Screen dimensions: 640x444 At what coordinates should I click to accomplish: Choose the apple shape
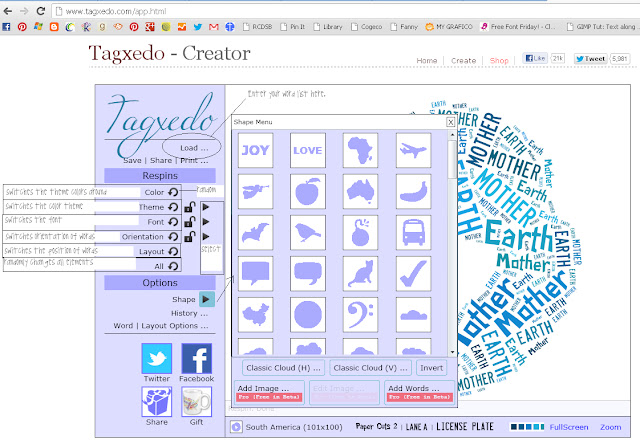coord(308,191)
